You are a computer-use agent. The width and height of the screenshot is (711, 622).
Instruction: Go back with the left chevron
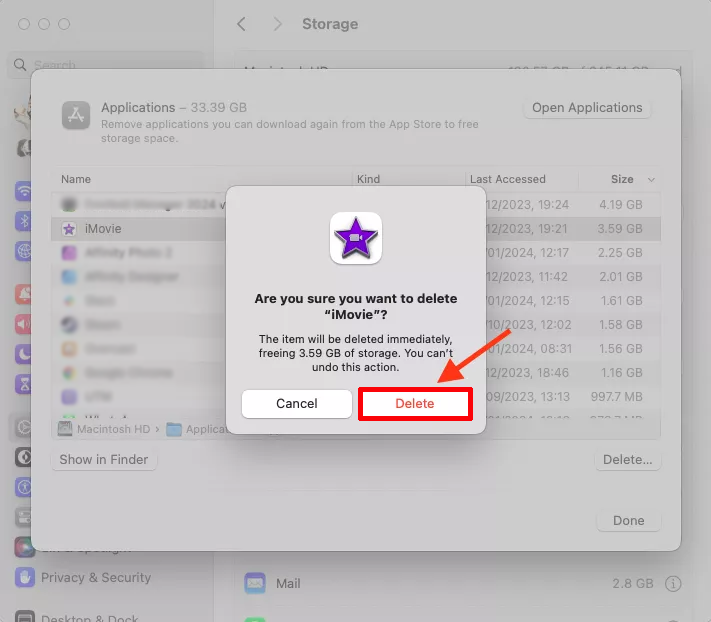pyautogui.click(x=242, y=24)
